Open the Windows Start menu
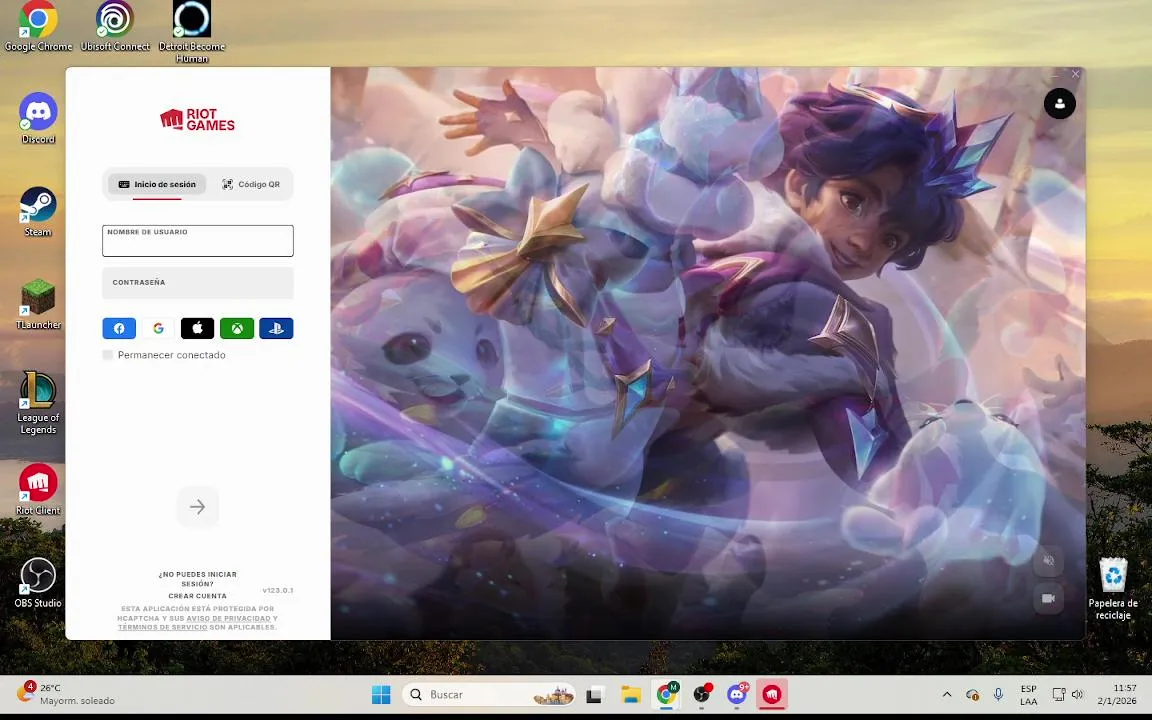 coord(381,694)
